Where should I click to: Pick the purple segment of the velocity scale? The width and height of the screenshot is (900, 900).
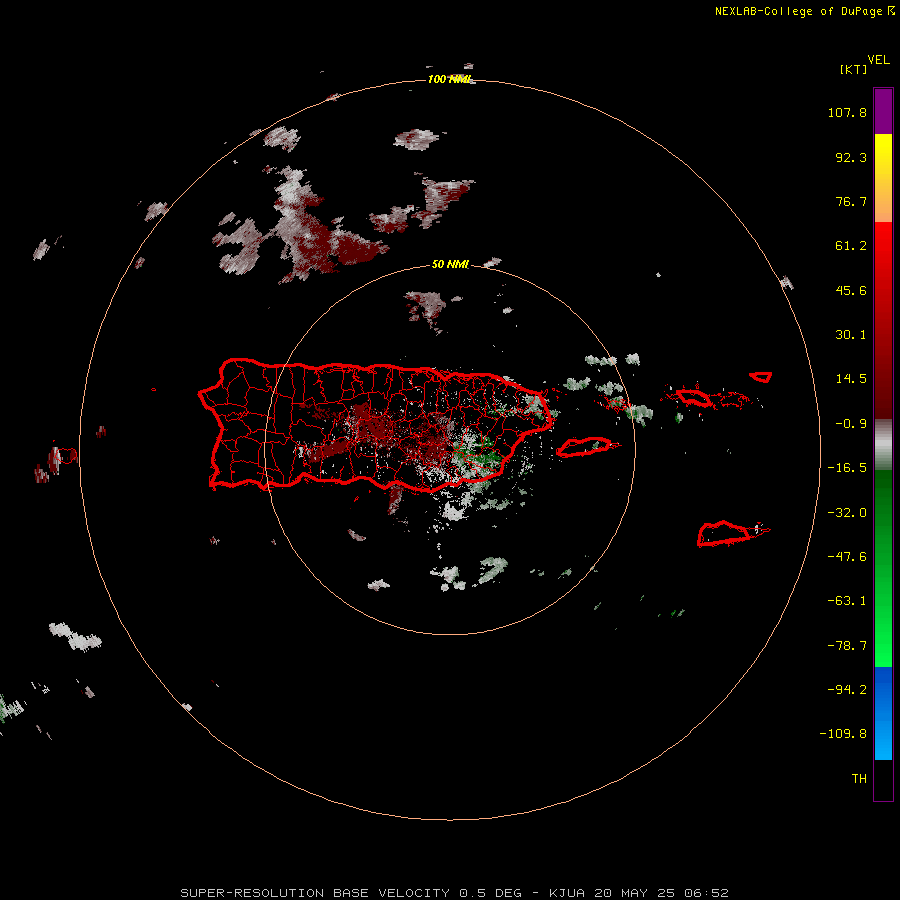point(883,111)
